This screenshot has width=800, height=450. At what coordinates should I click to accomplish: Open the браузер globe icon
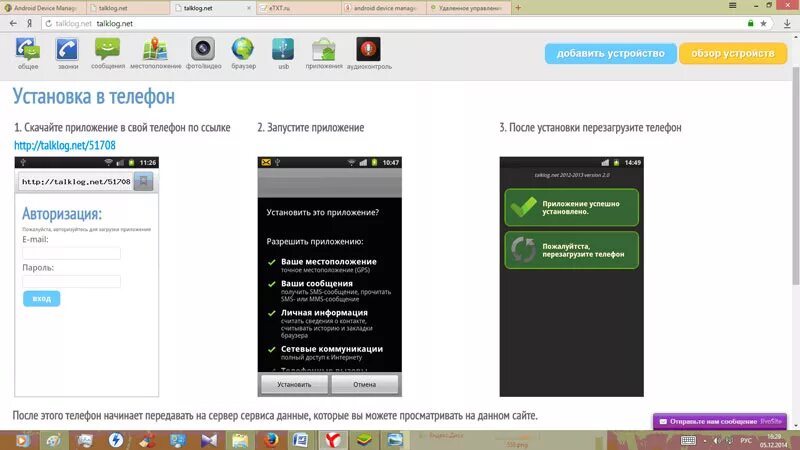click(243, 53)
